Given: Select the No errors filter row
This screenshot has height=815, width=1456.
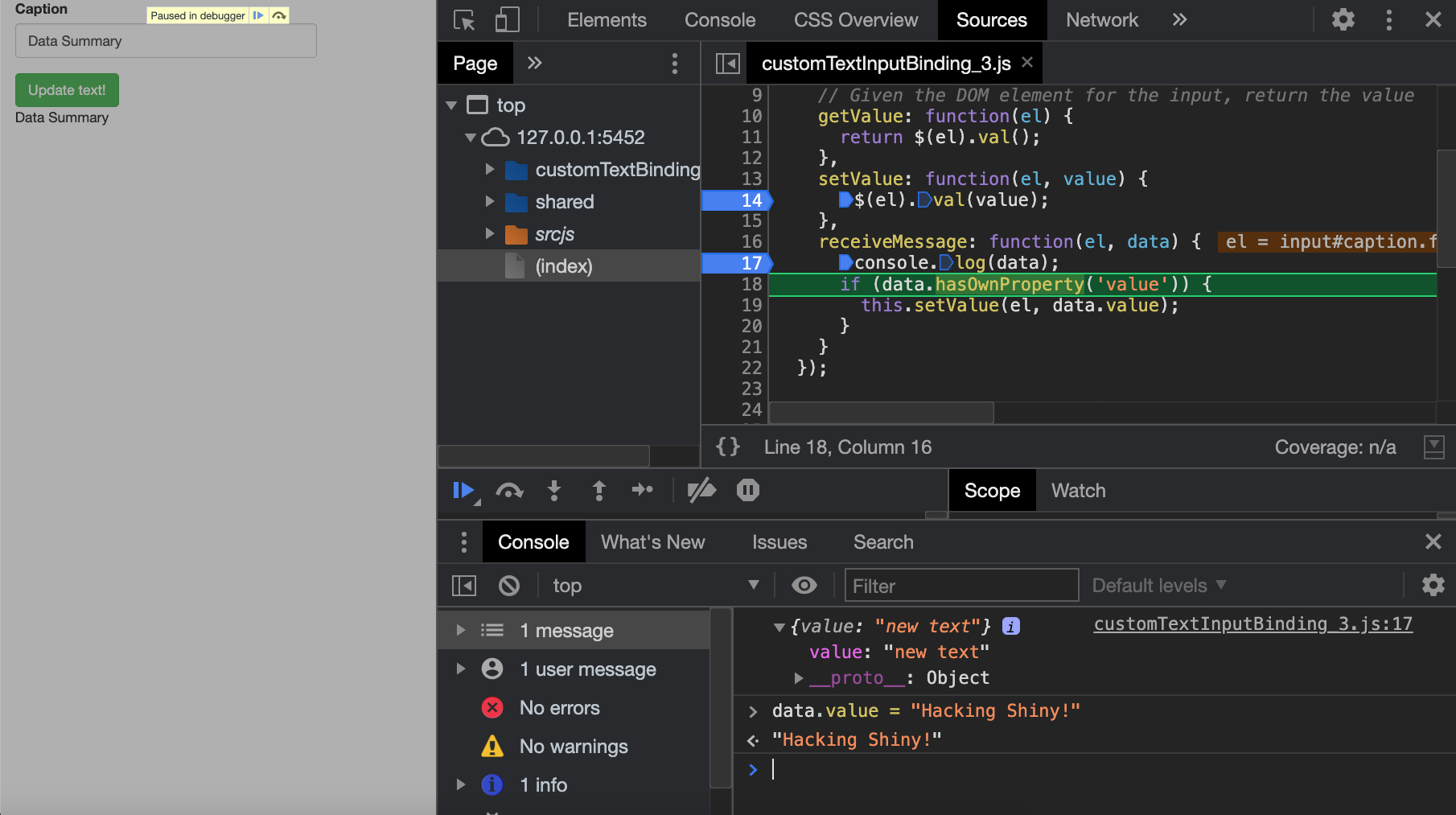Looking at the screenshot, I should [x=574, y=707].
